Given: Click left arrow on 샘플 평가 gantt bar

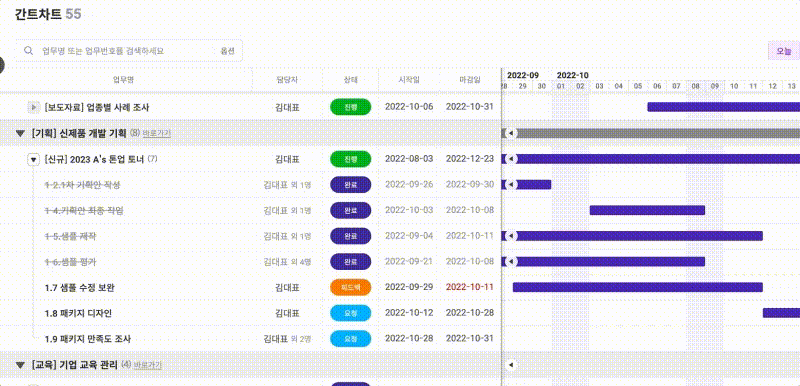Looking at the screenshot, I should [x=511, y=262].
